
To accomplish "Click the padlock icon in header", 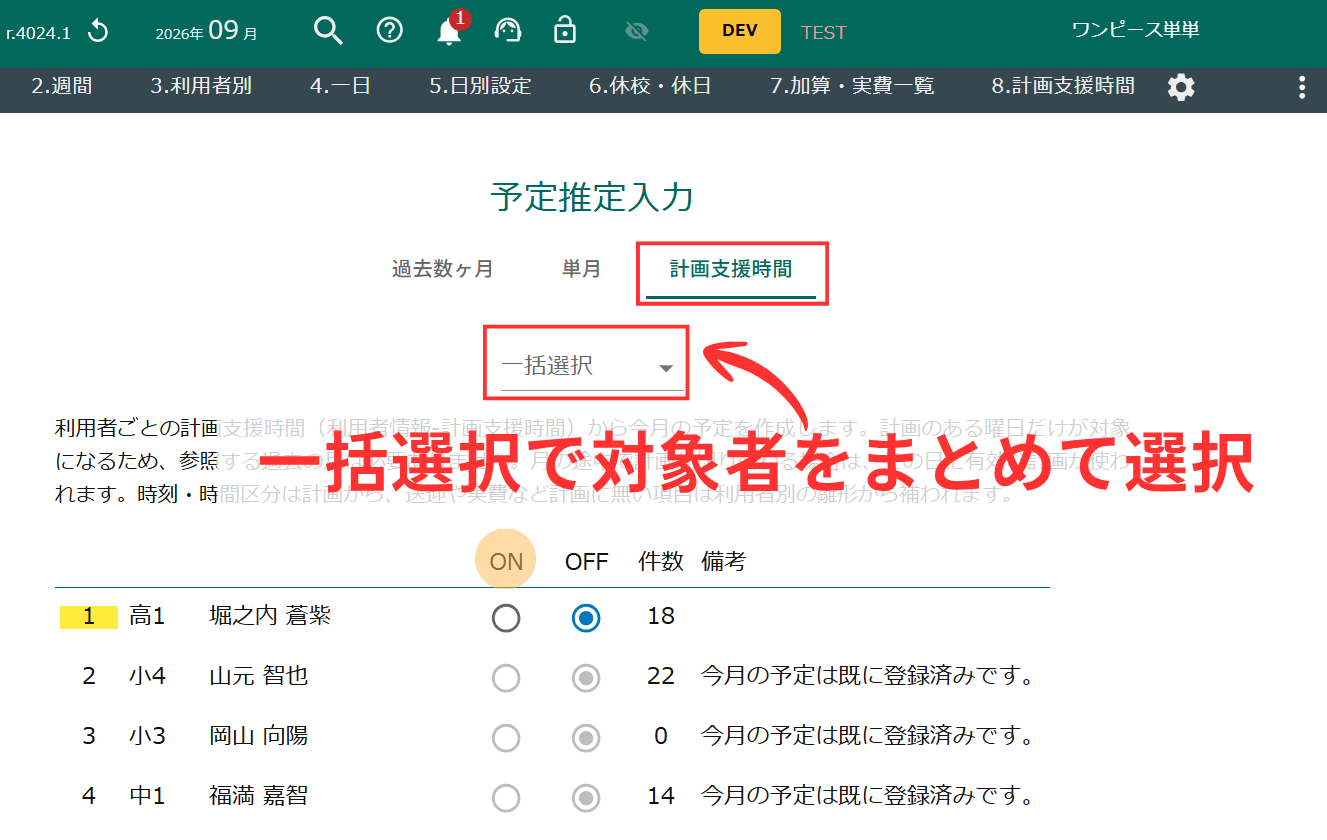I will [x=565, y=31].
